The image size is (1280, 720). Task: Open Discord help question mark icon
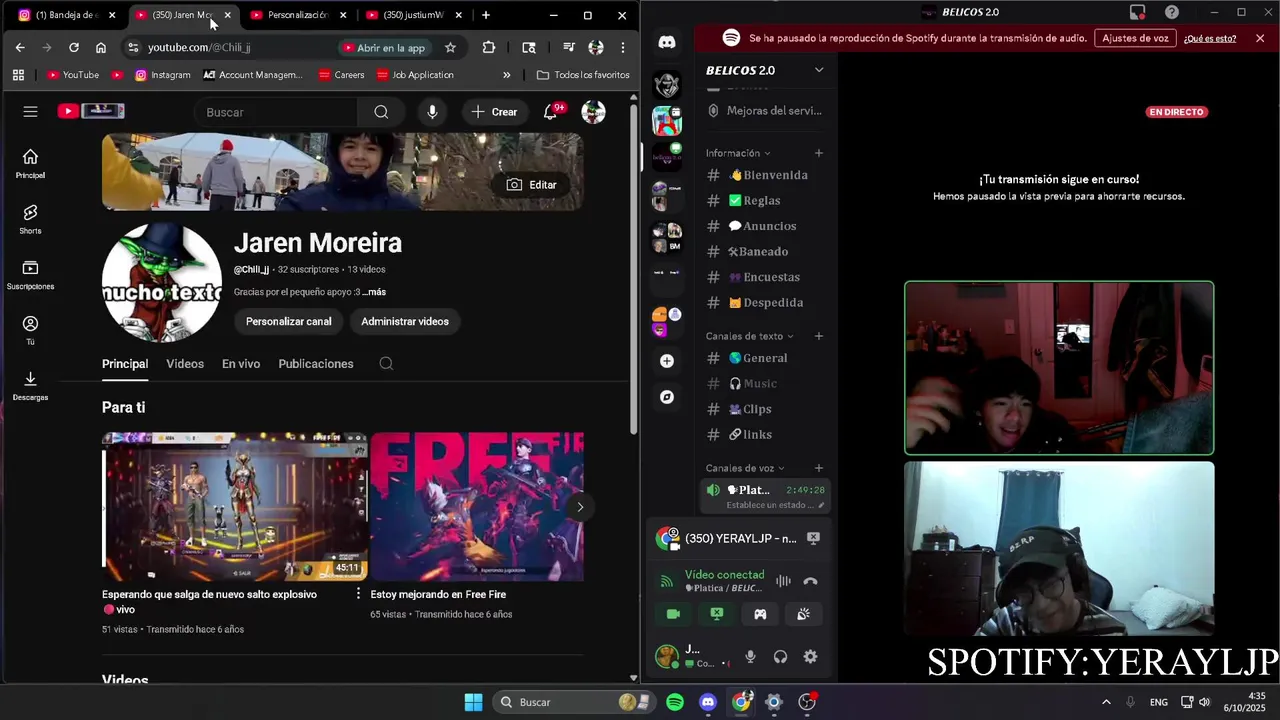coord(1171,12)
